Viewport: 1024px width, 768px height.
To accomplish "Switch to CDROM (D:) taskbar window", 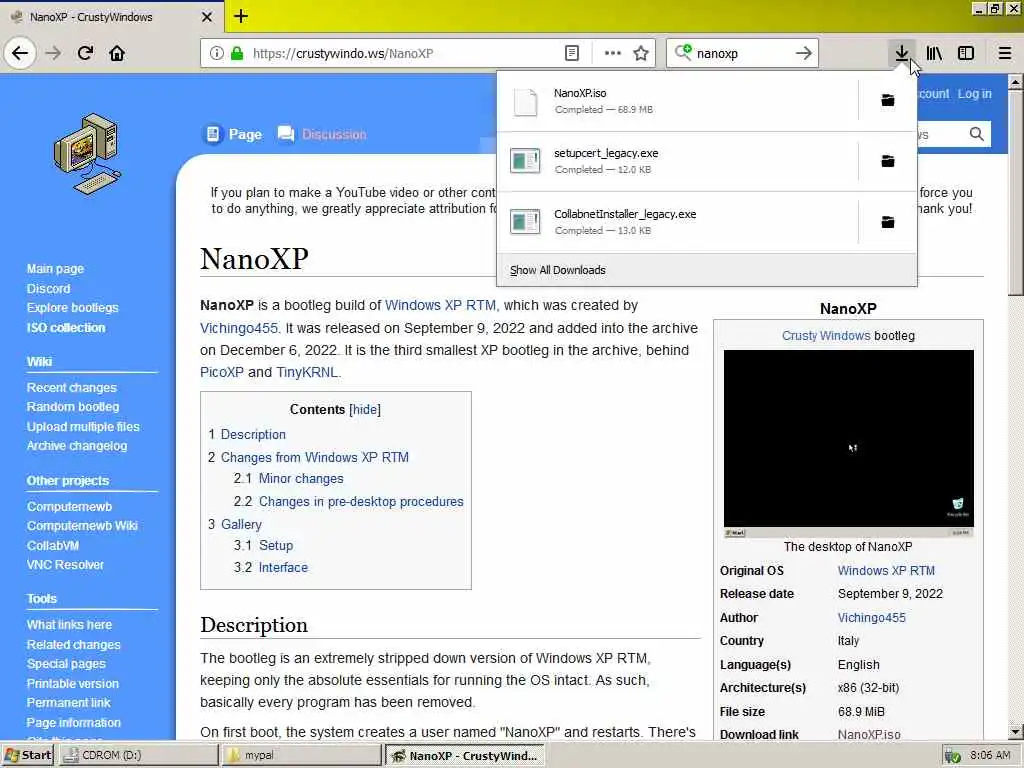I will (x=138, y=755).
